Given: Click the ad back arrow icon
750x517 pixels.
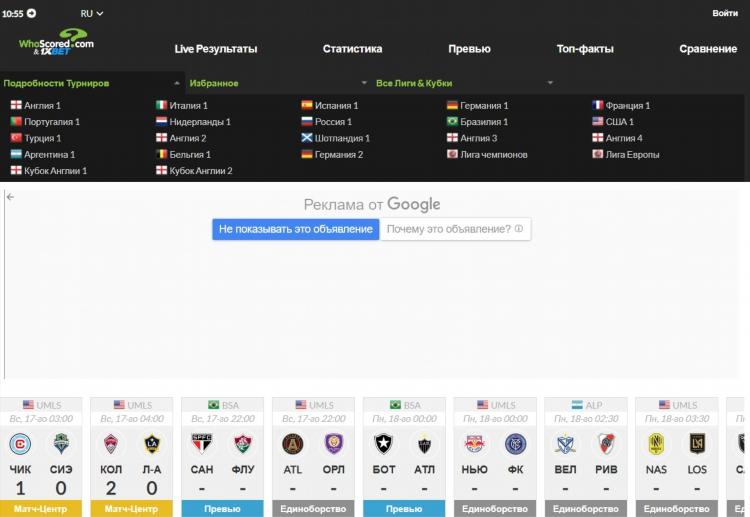Looking at the screenshot, I should pyautogui.click(x=11, y=197).
